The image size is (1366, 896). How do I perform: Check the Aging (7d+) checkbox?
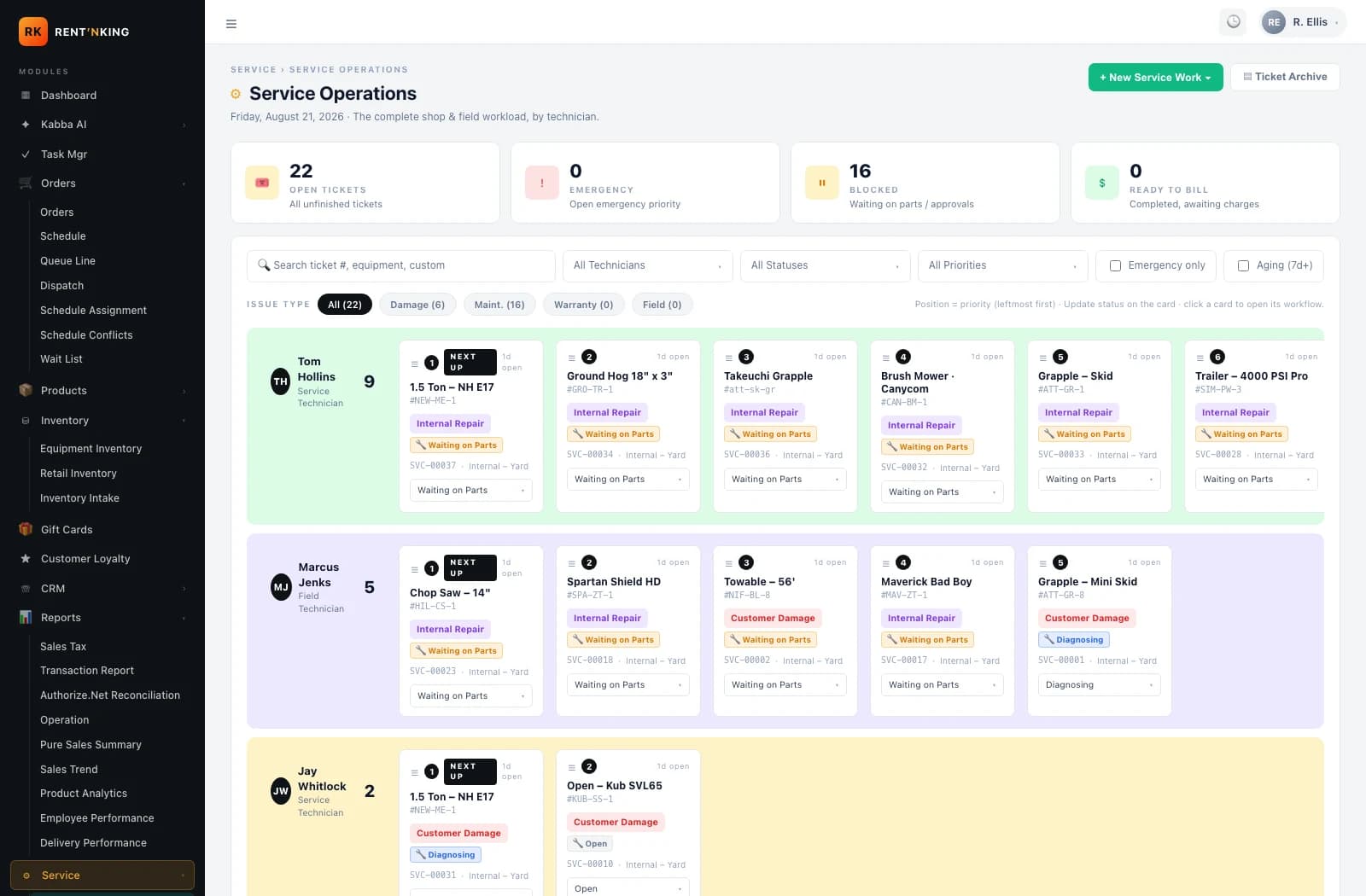[1243, 265]
